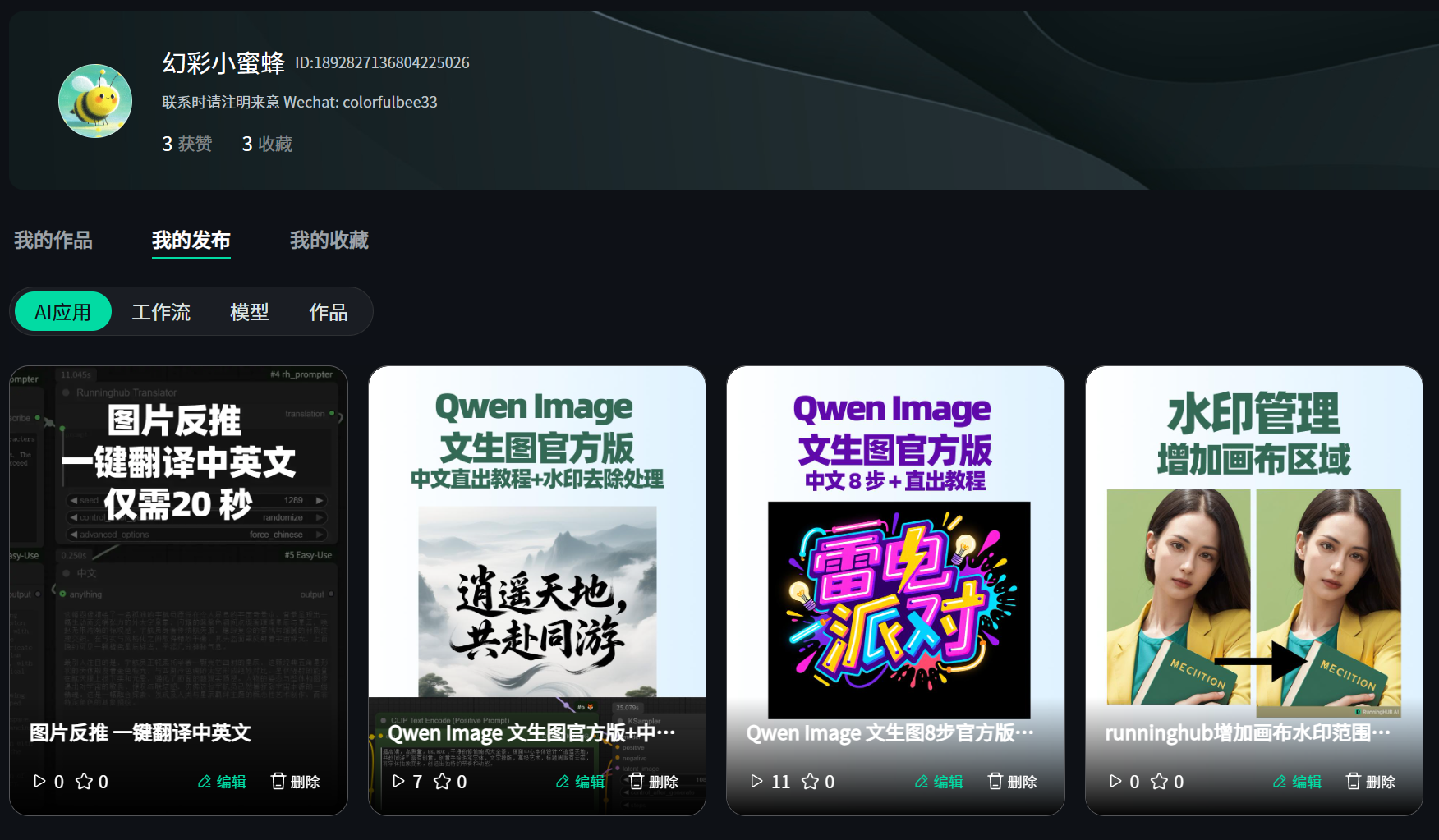Select the 工作流 filter pill
1439x840 pixels.
click(x=161, y=312)
